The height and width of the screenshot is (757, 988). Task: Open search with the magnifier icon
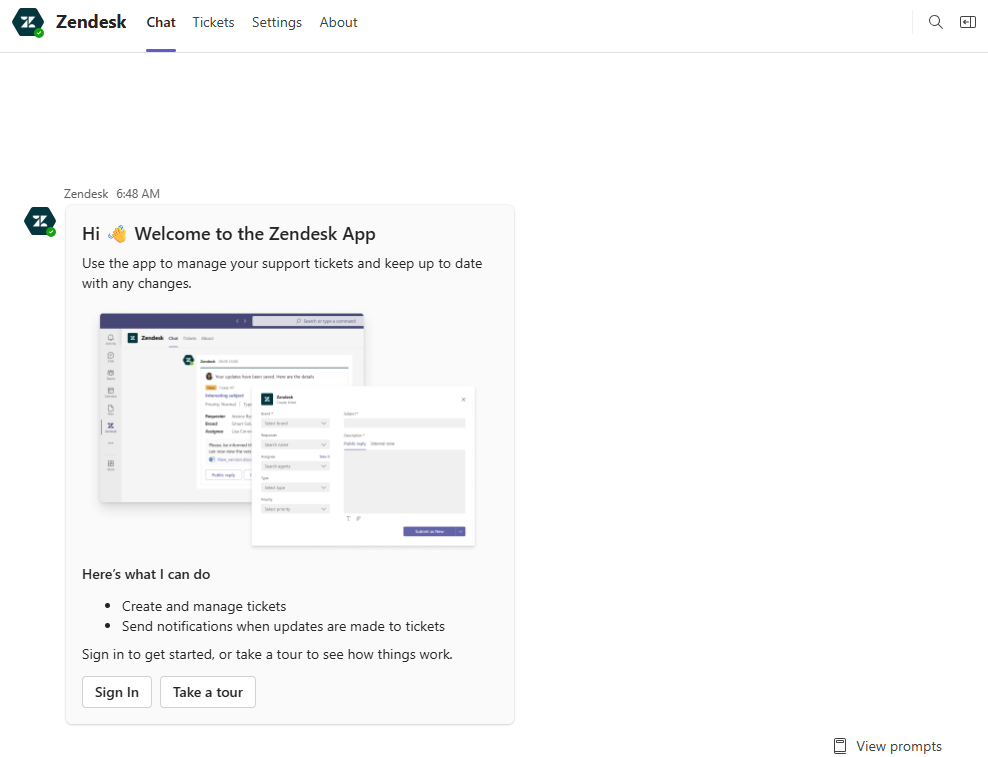pyautogui.click(x=935, y=21)
